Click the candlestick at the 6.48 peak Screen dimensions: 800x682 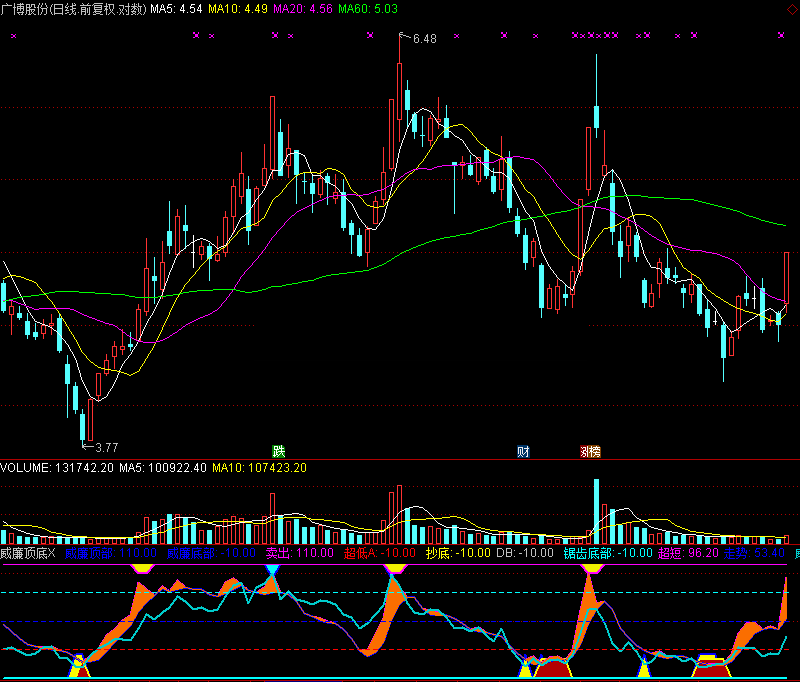[x=399, y=87]
